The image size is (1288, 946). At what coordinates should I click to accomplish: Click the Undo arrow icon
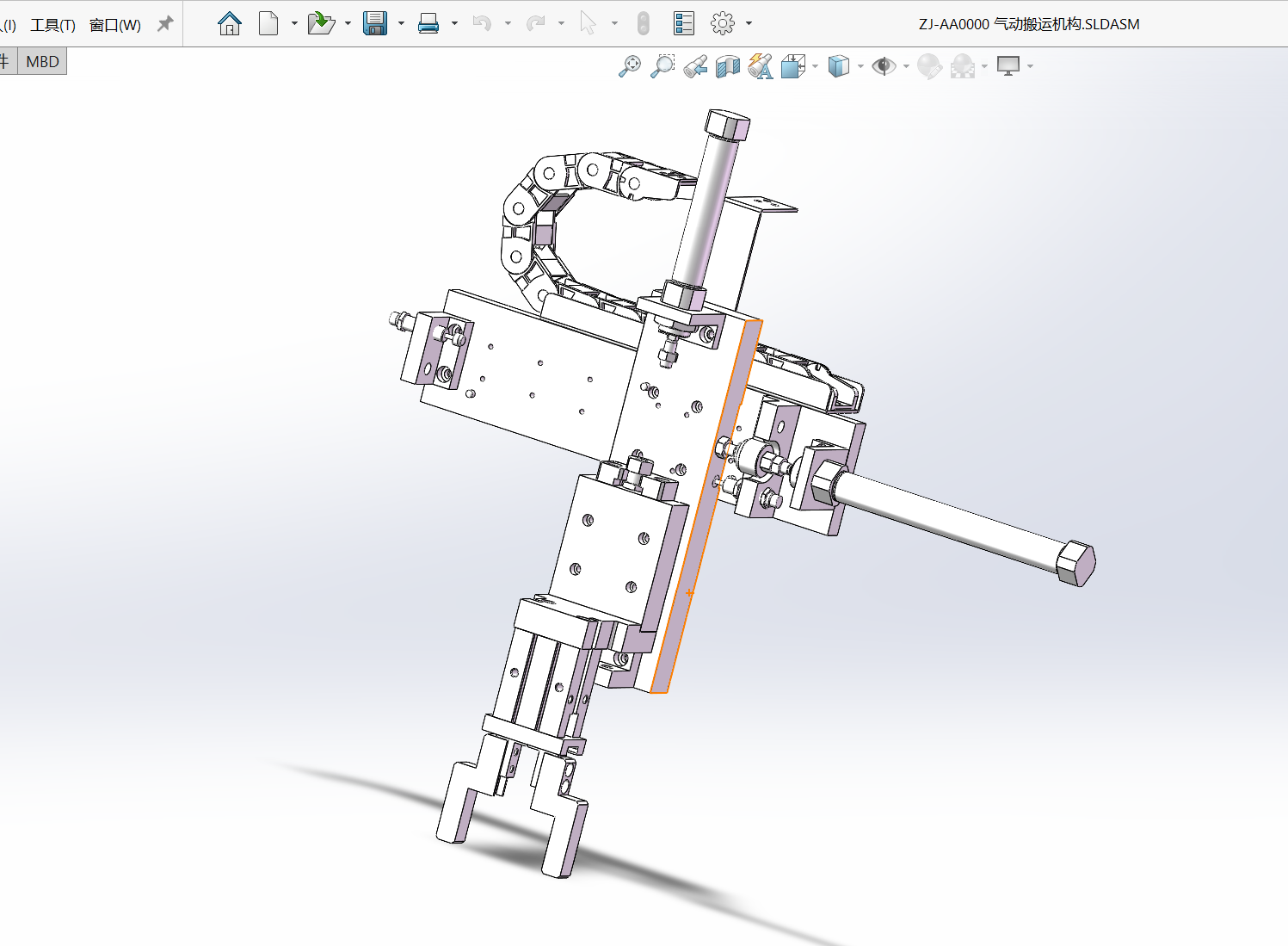coord(482,23)
